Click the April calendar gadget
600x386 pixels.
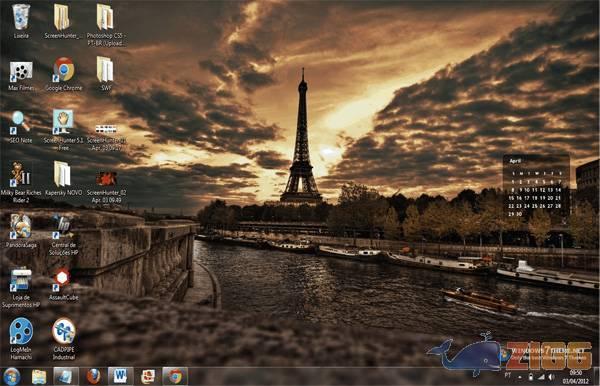pyautogui.click(x=536, y=186)
